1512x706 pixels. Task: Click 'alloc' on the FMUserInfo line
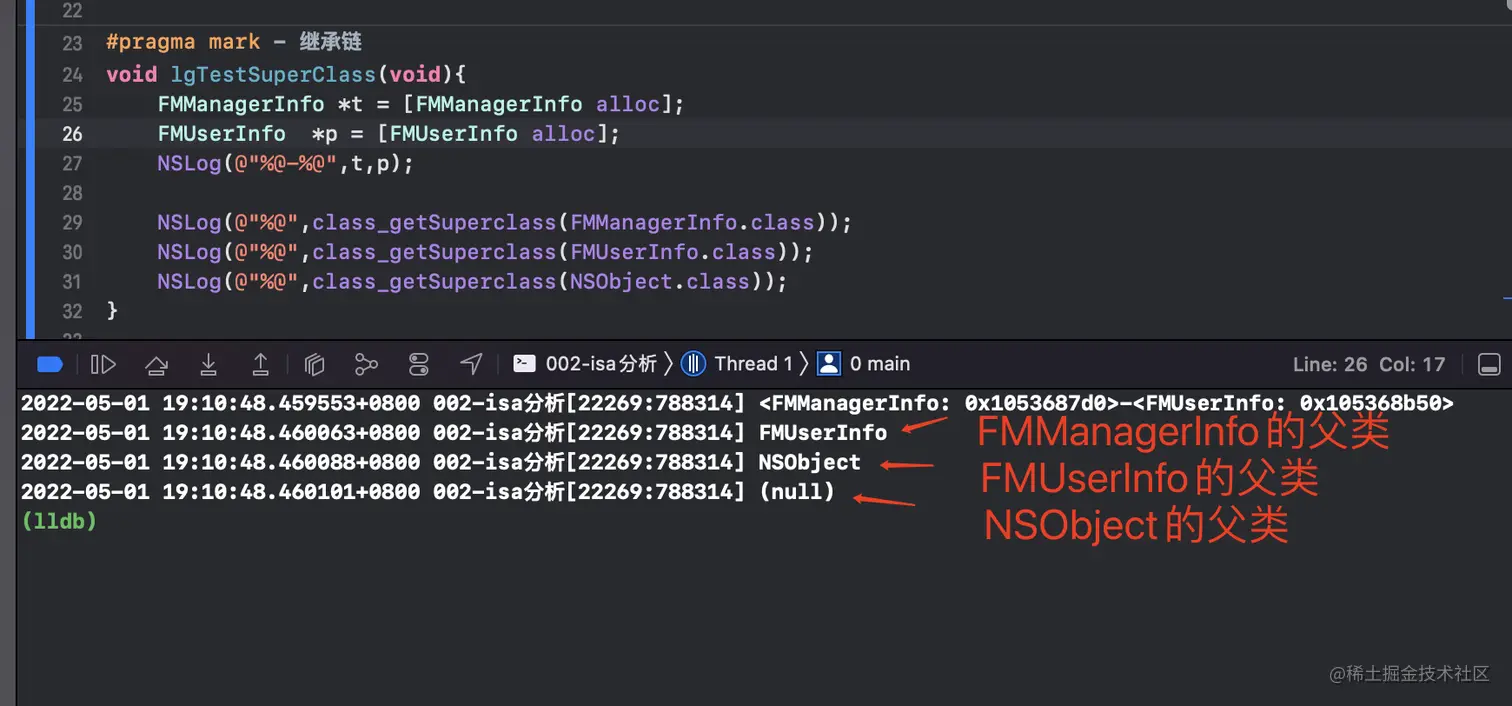tap(564, 134)
